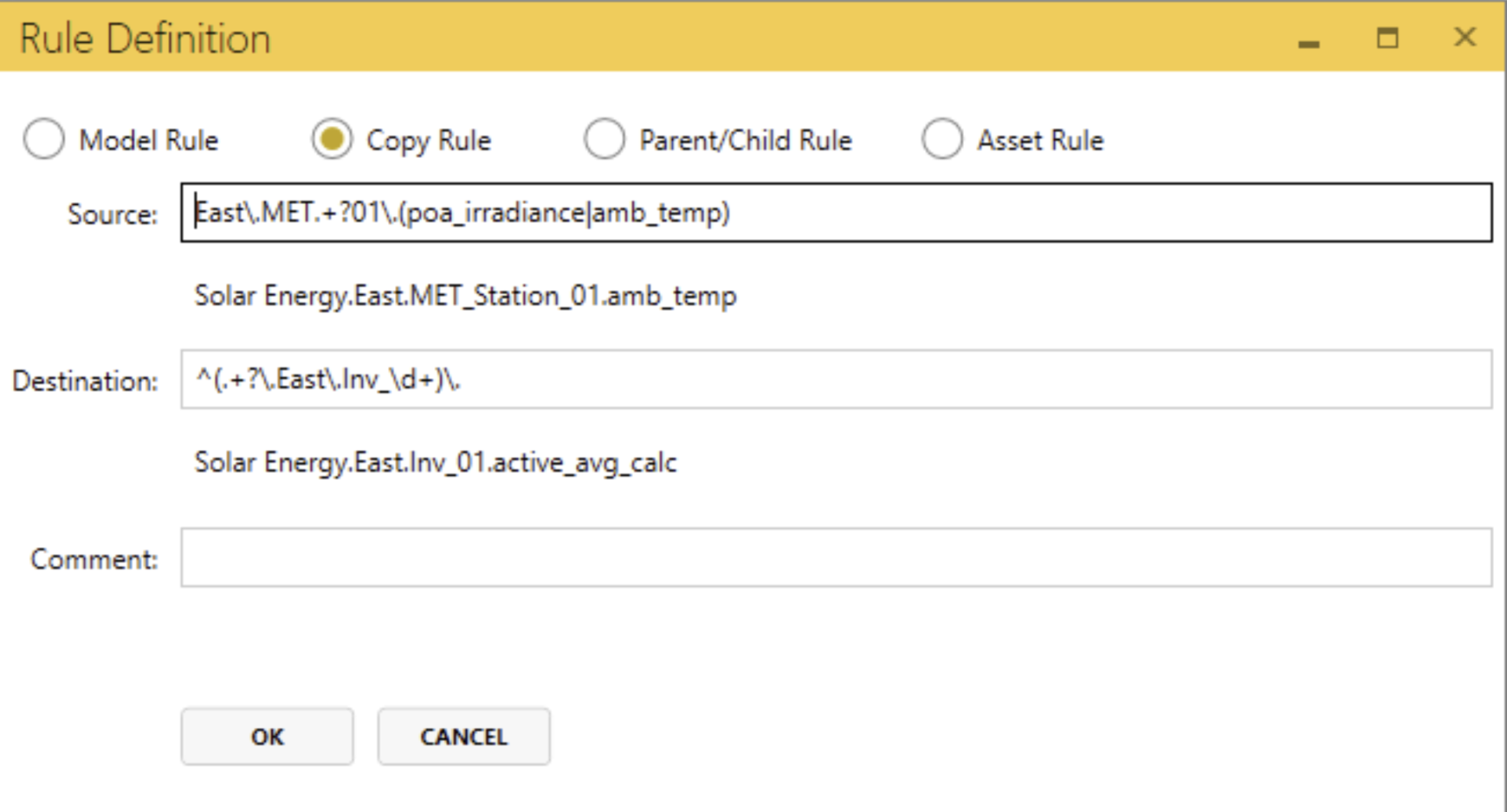
Task: Click the Destination: field label
Action: pyautogui.click(x=85, y=381)
